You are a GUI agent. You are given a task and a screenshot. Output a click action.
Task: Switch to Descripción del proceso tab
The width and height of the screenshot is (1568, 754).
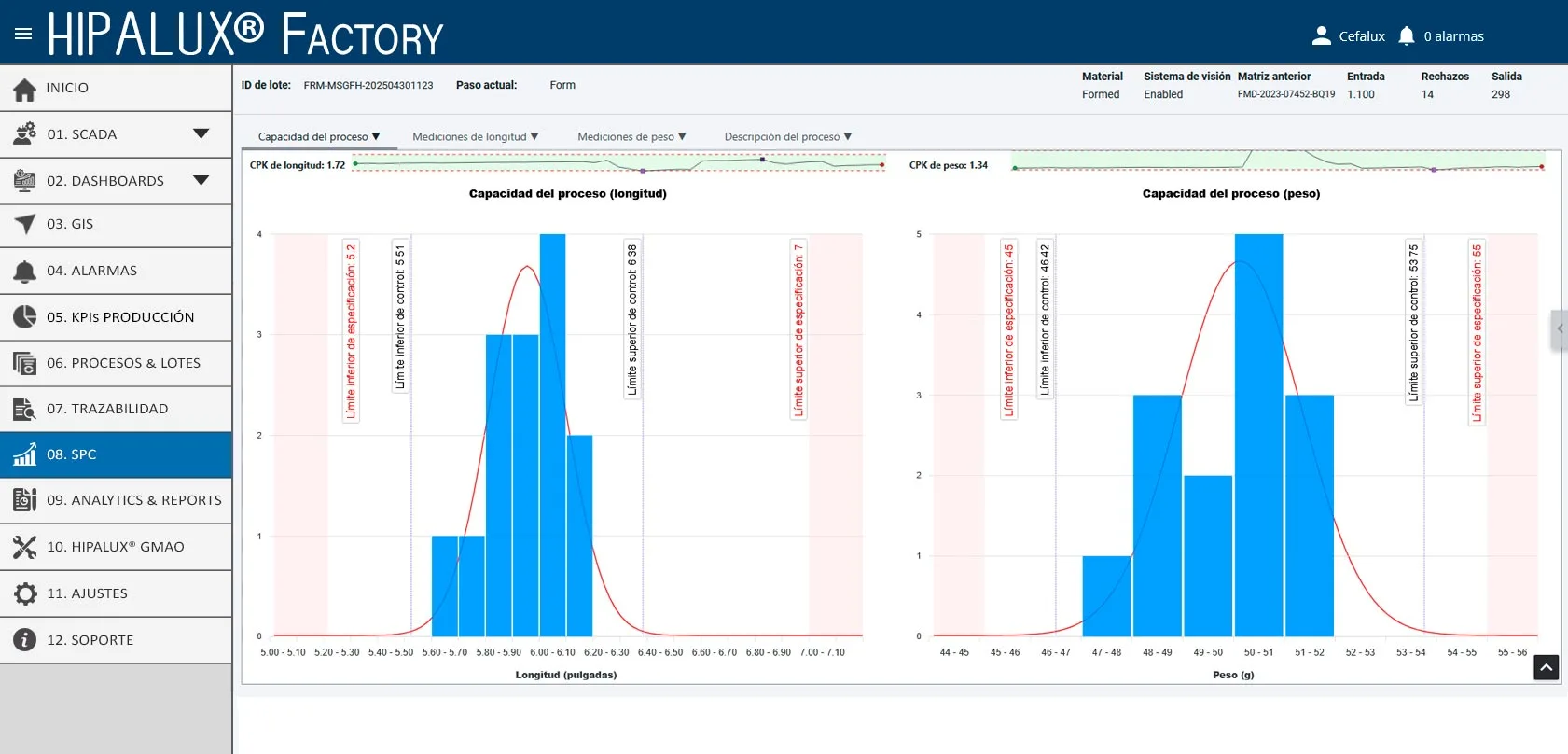tap(788, 136)
